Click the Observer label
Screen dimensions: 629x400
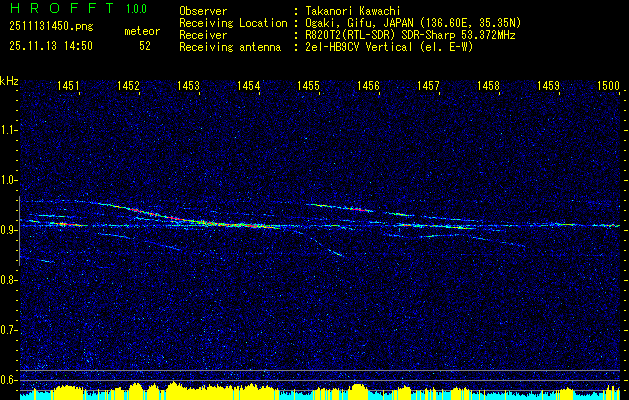tap(203, 11)
